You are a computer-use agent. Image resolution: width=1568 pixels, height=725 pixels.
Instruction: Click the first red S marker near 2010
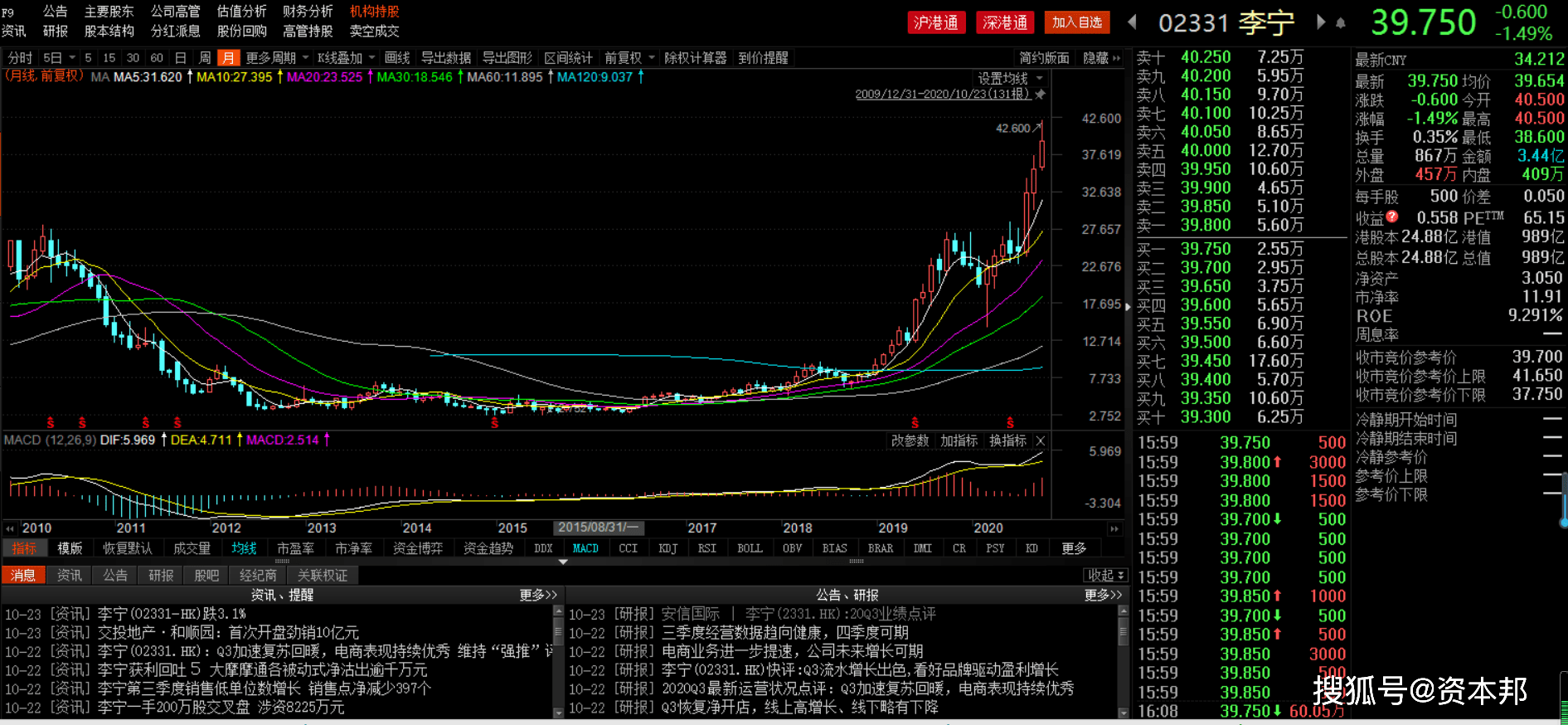pyautogui.click(x=51, y=423)
